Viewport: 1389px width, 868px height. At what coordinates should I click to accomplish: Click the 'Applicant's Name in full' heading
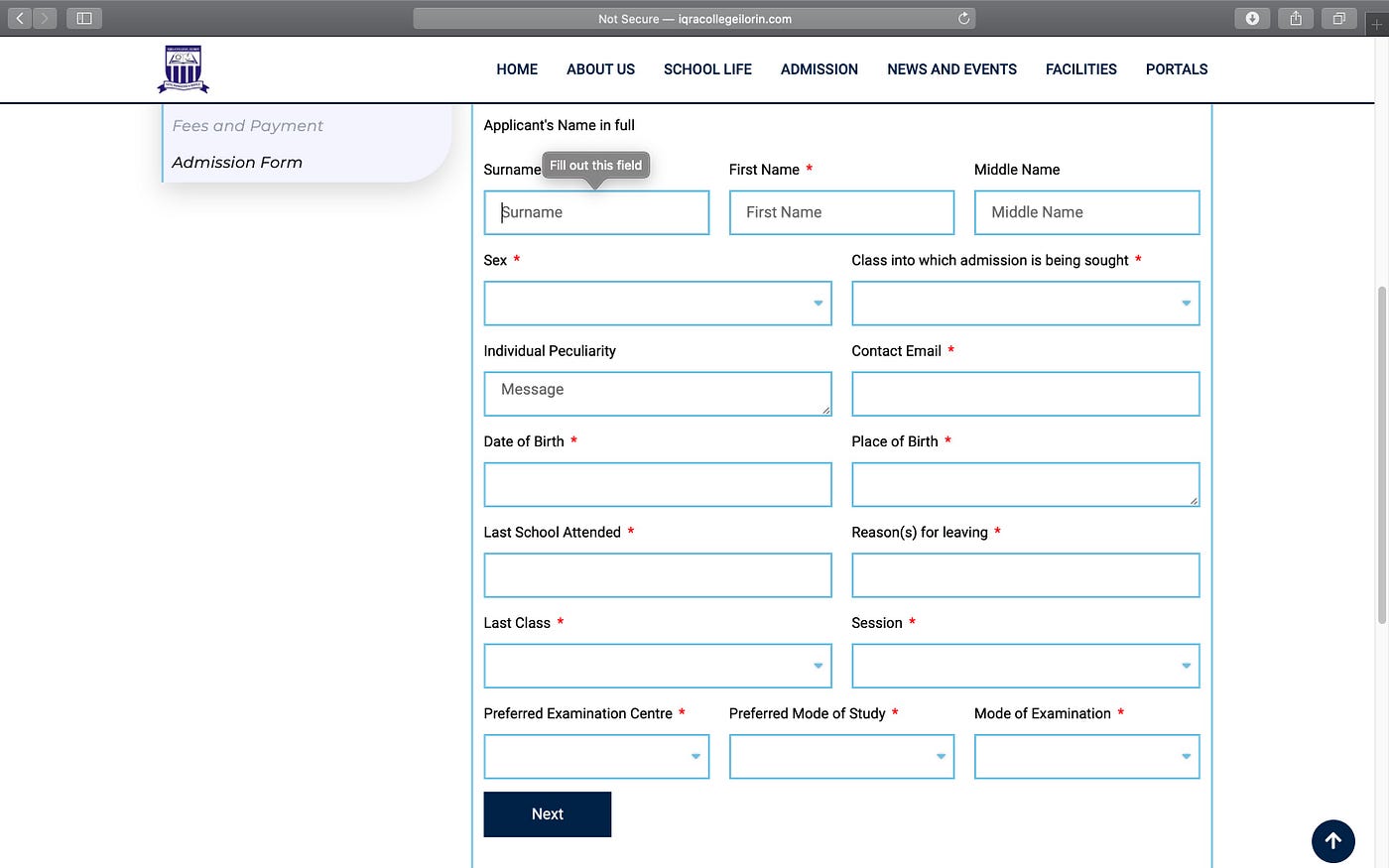pyautogui.click(x=559, y=125)
